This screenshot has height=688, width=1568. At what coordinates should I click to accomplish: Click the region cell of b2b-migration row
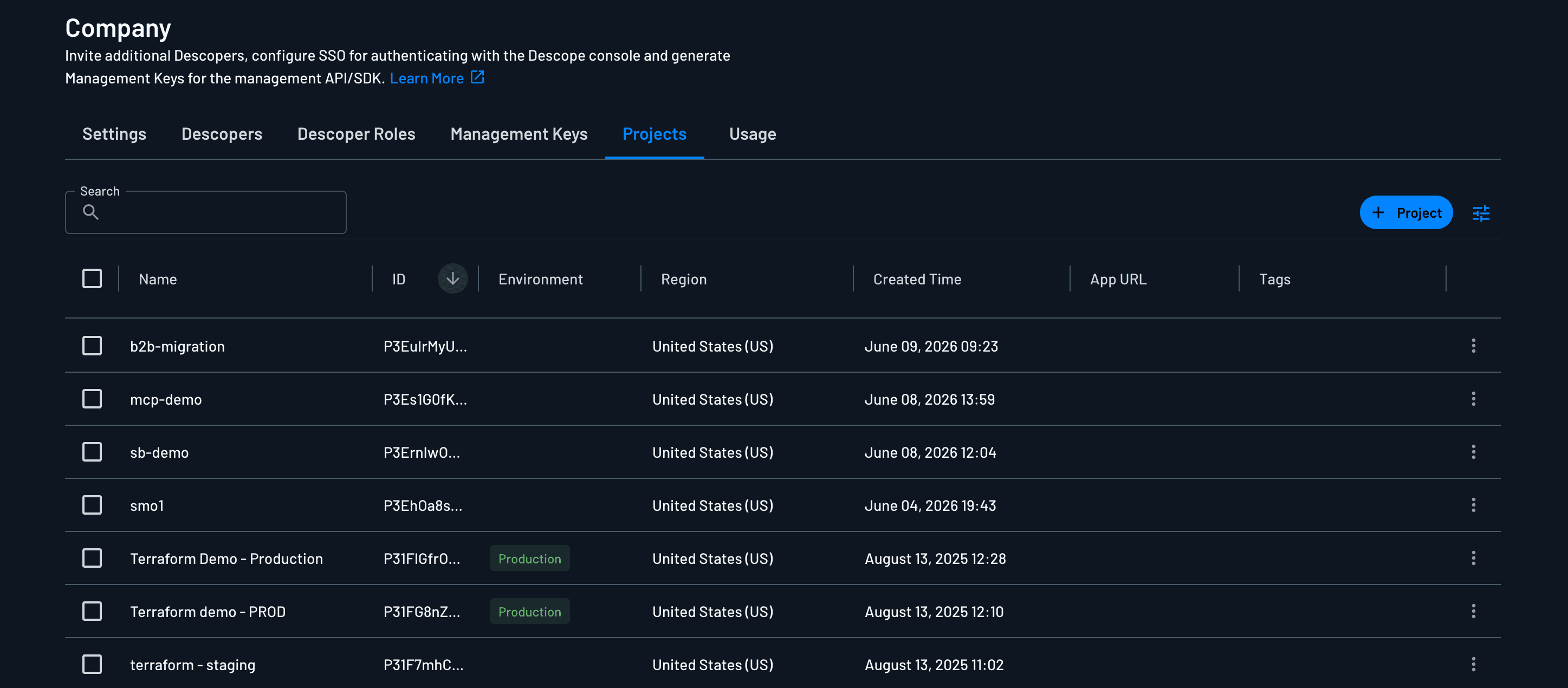(712, 346)
